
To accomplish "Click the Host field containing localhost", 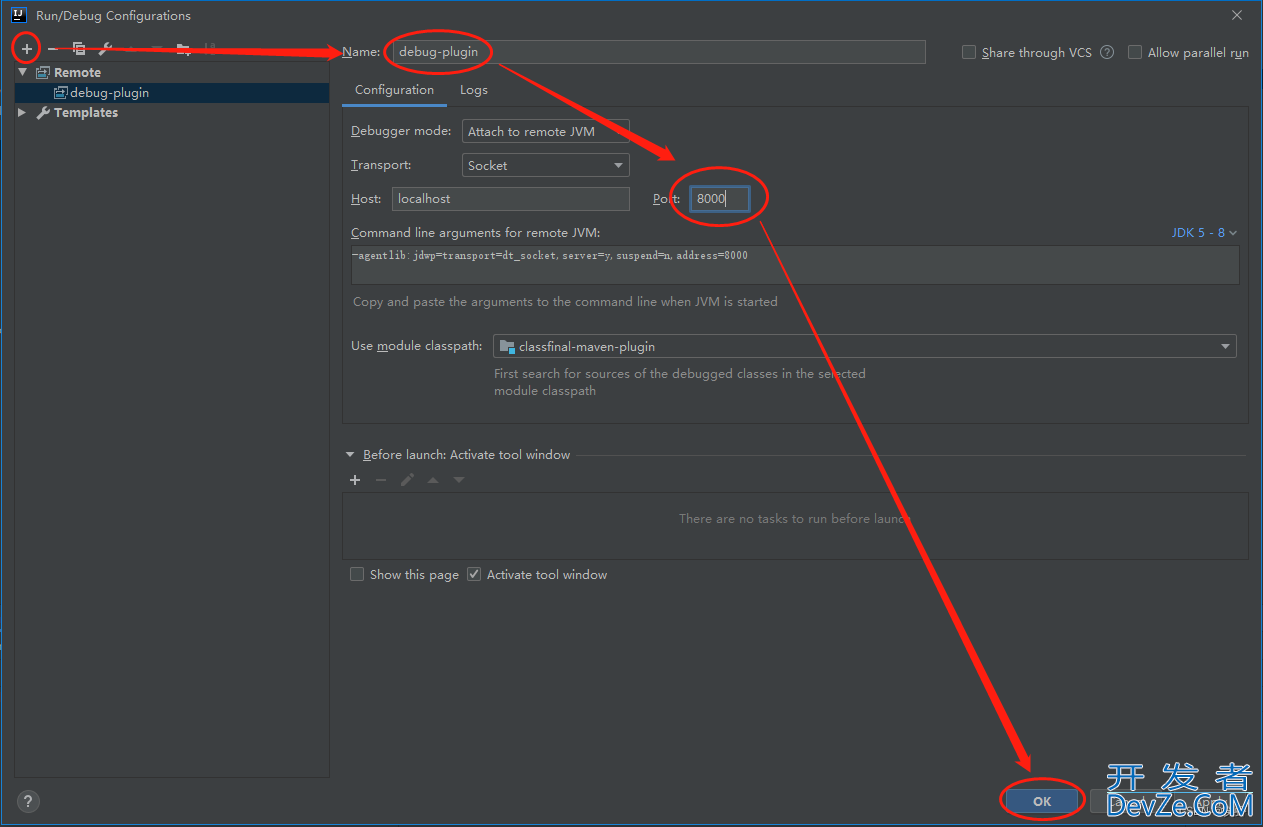I will point(511,198).
